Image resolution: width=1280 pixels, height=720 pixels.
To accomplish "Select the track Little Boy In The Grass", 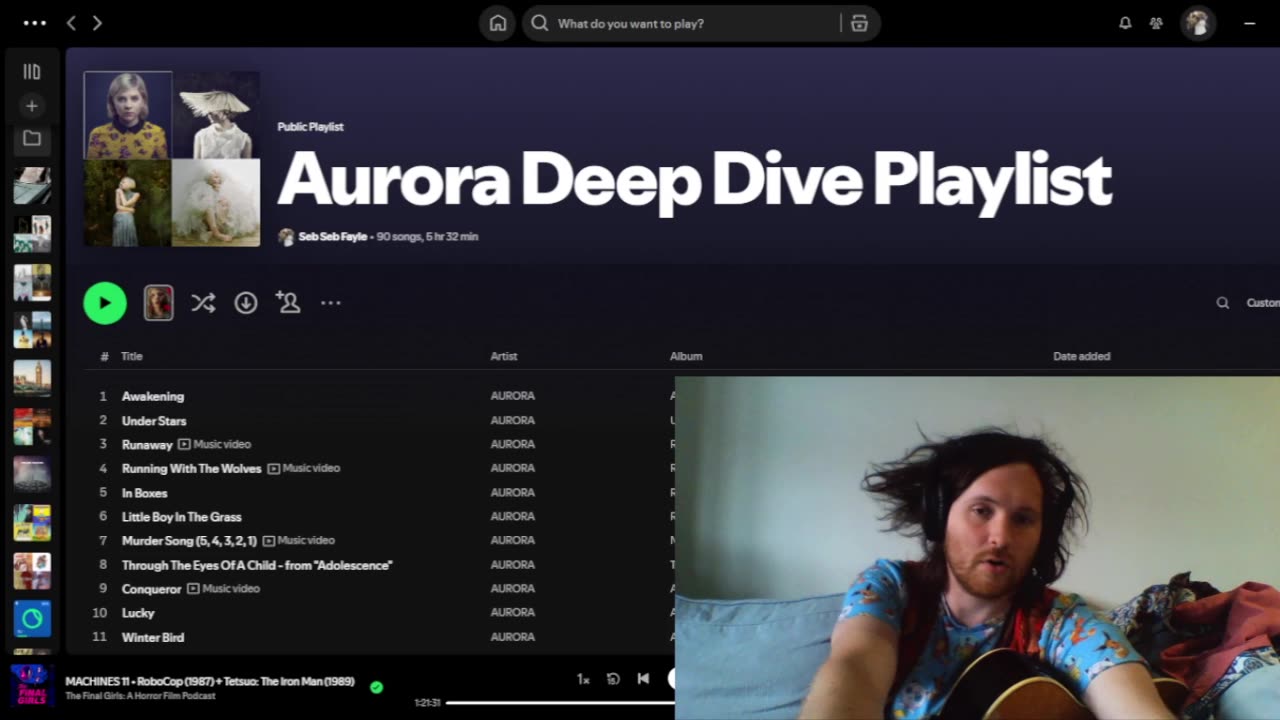I will (x=181, y=517).
